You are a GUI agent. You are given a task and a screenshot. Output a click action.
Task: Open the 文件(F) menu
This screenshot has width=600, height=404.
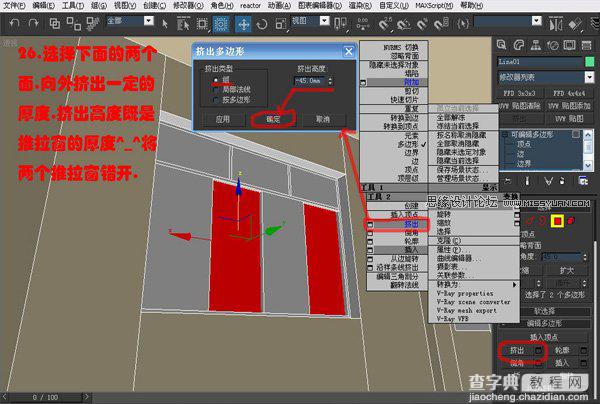[x=15, y=5]
